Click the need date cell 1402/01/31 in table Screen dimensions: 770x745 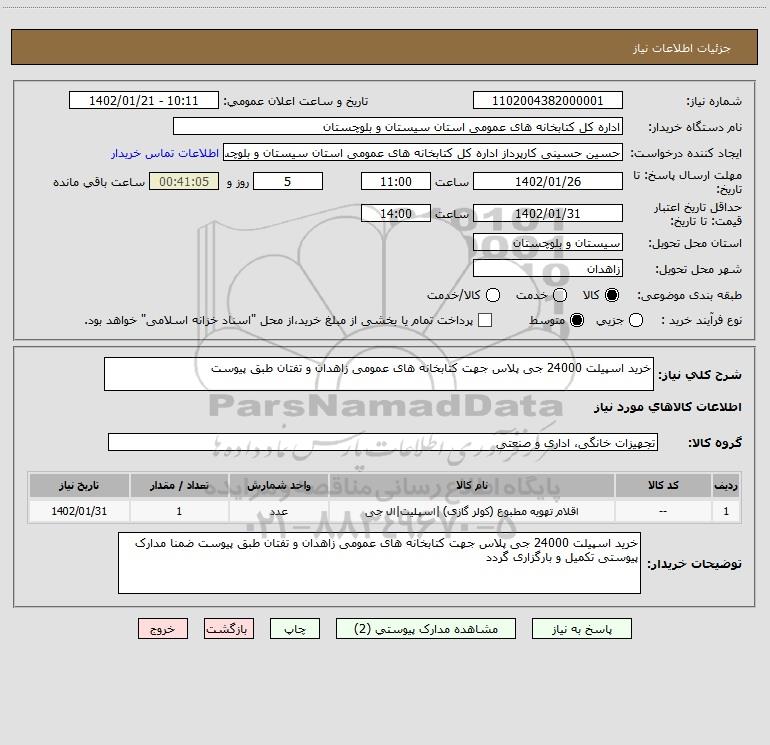(79, 511)
